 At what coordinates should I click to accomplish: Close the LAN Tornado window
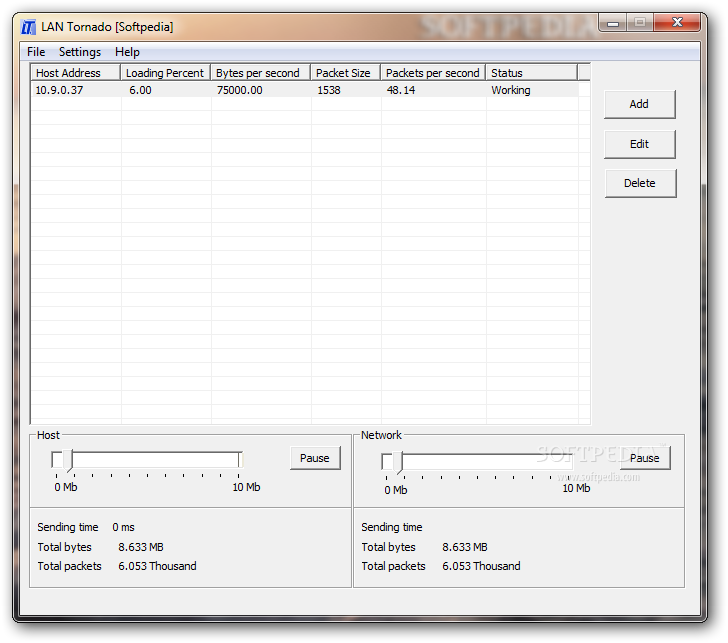click(677, 22)
